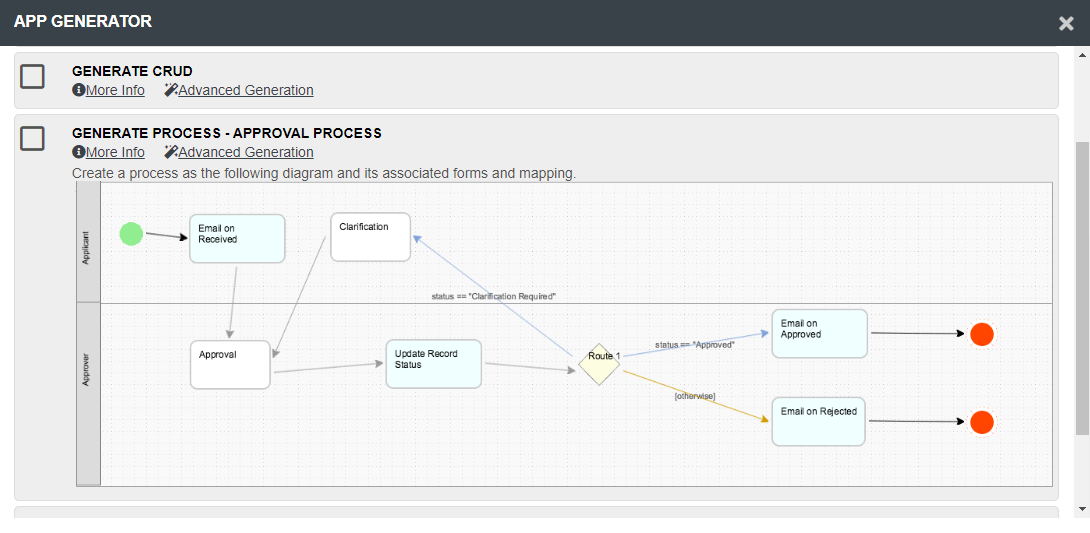Select the Email on Approved node
The height and width of the screenshot is (533, 1090).
click(x=819, y=333)
